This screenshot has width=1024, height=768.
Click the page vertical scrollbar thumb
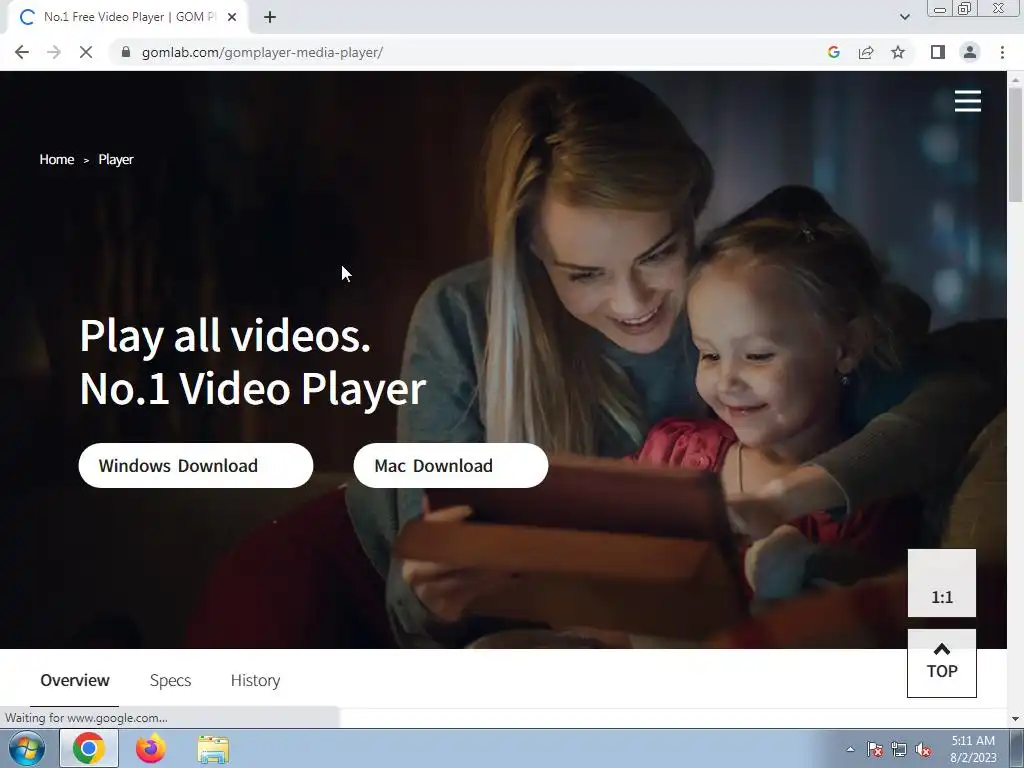click(1015, 144)
